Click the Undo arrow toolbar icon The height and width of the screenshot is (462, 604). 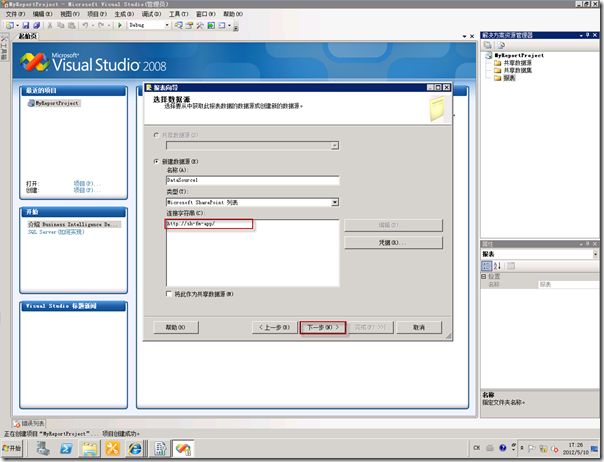point(85,25)
